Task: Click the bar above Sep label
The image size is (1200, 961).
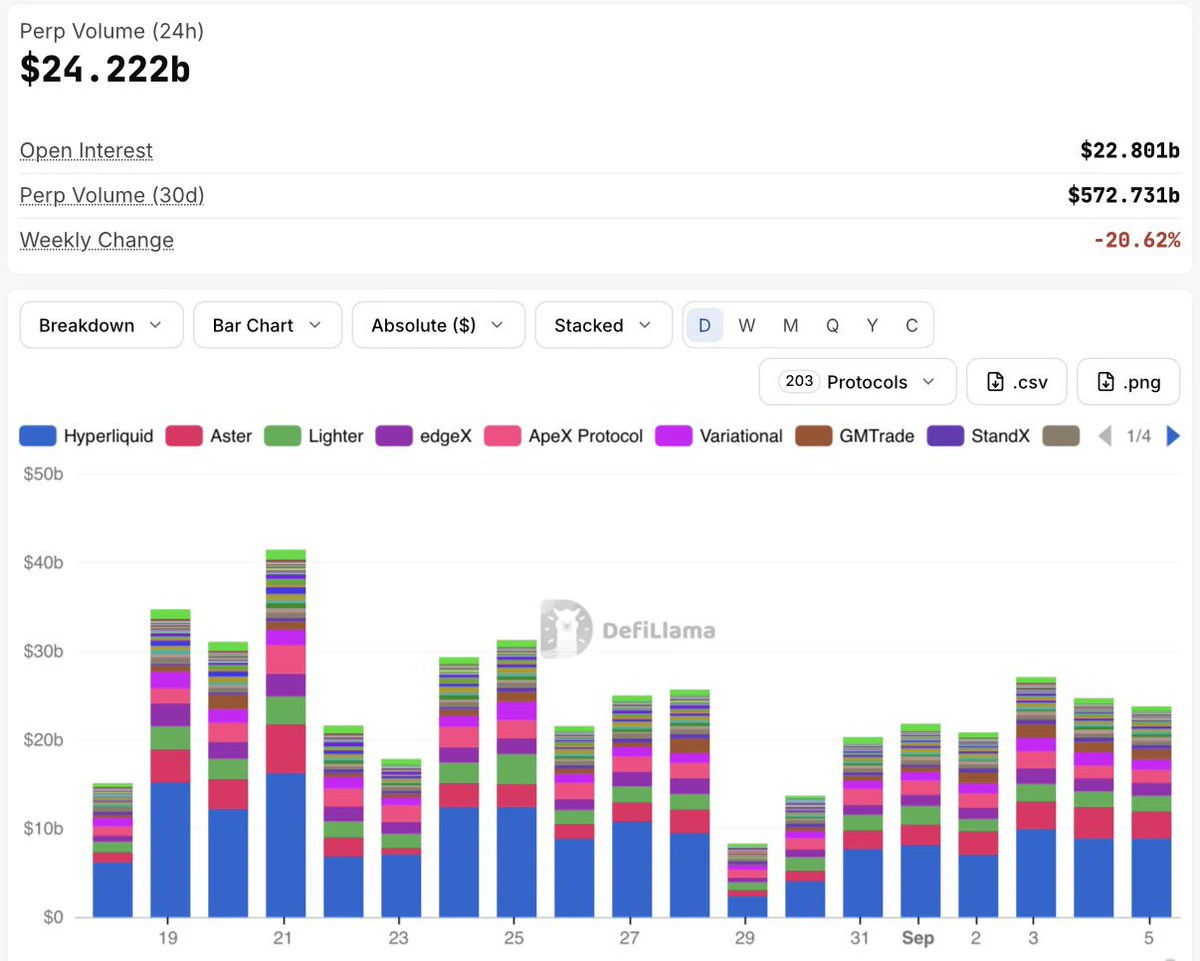Action: point(921,820)
